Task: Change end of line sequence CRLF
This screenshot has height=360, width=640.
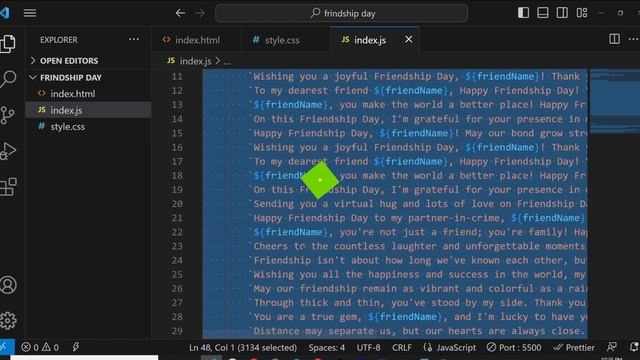Action: (402, 348)
